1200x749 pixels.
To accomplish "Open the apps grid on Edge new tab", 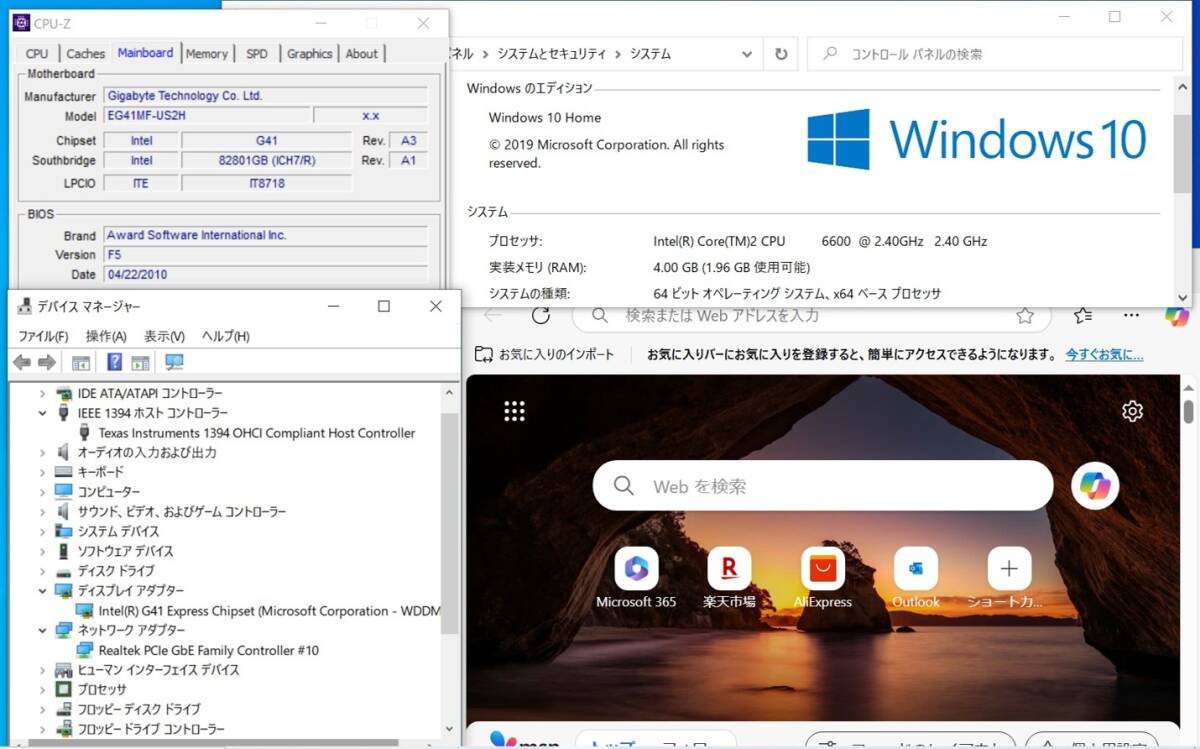I will [515, 411].
